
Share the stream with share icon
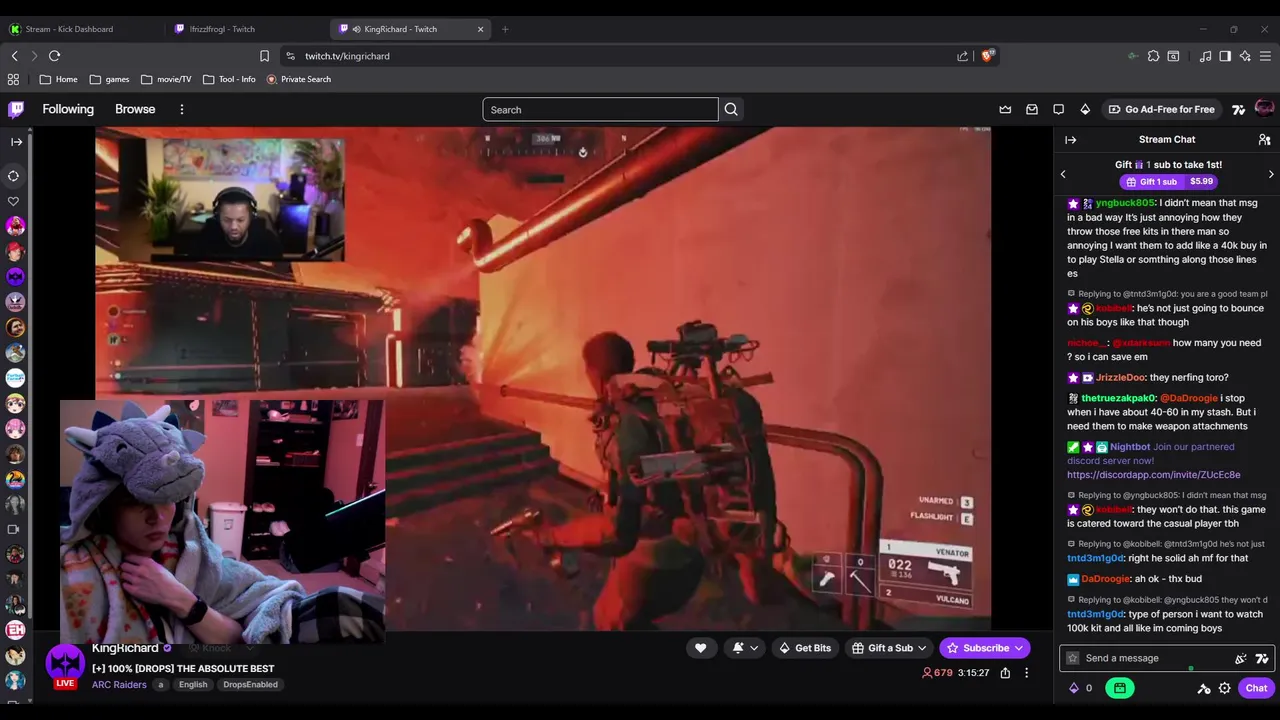1005,673
